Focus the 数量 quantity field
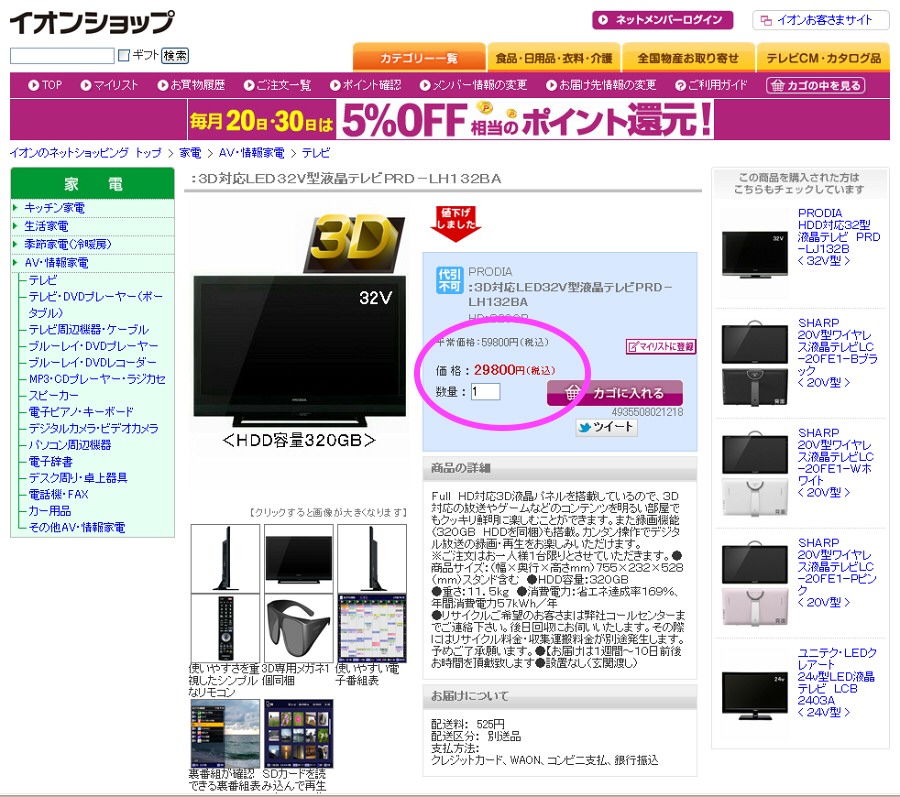Screen dimensions: 900x797 pos(485,392)
